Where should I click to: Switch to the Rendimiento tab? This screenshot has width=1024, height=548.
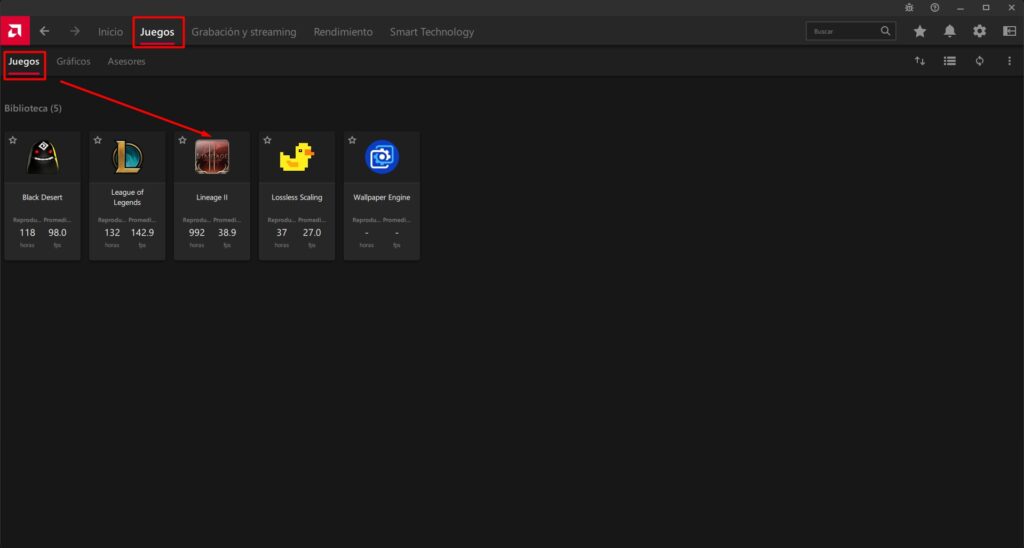(x=343, y=31)
